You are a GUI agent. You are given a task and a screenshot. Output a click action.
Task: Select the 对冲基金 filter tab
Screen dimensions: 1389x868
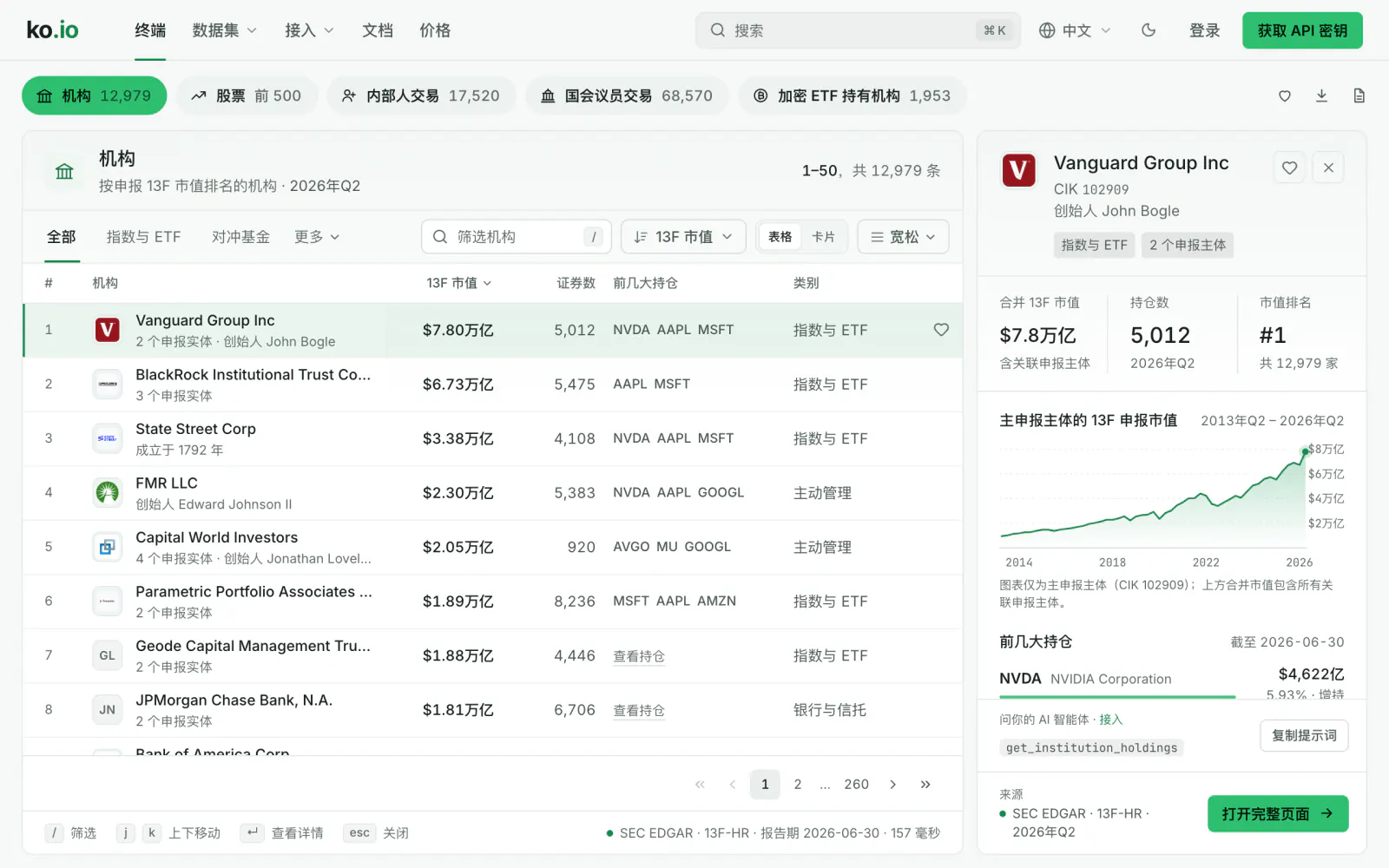coord(240,237)
